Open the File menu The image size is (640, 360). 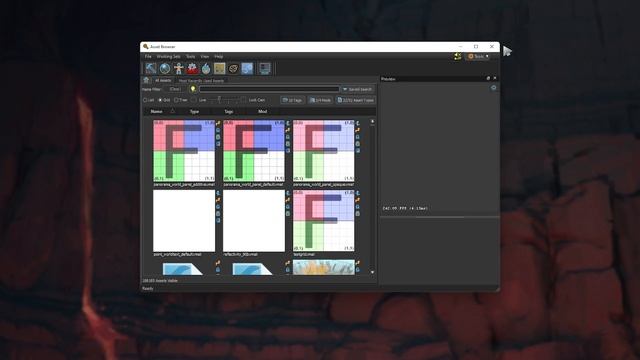point(148,56)
